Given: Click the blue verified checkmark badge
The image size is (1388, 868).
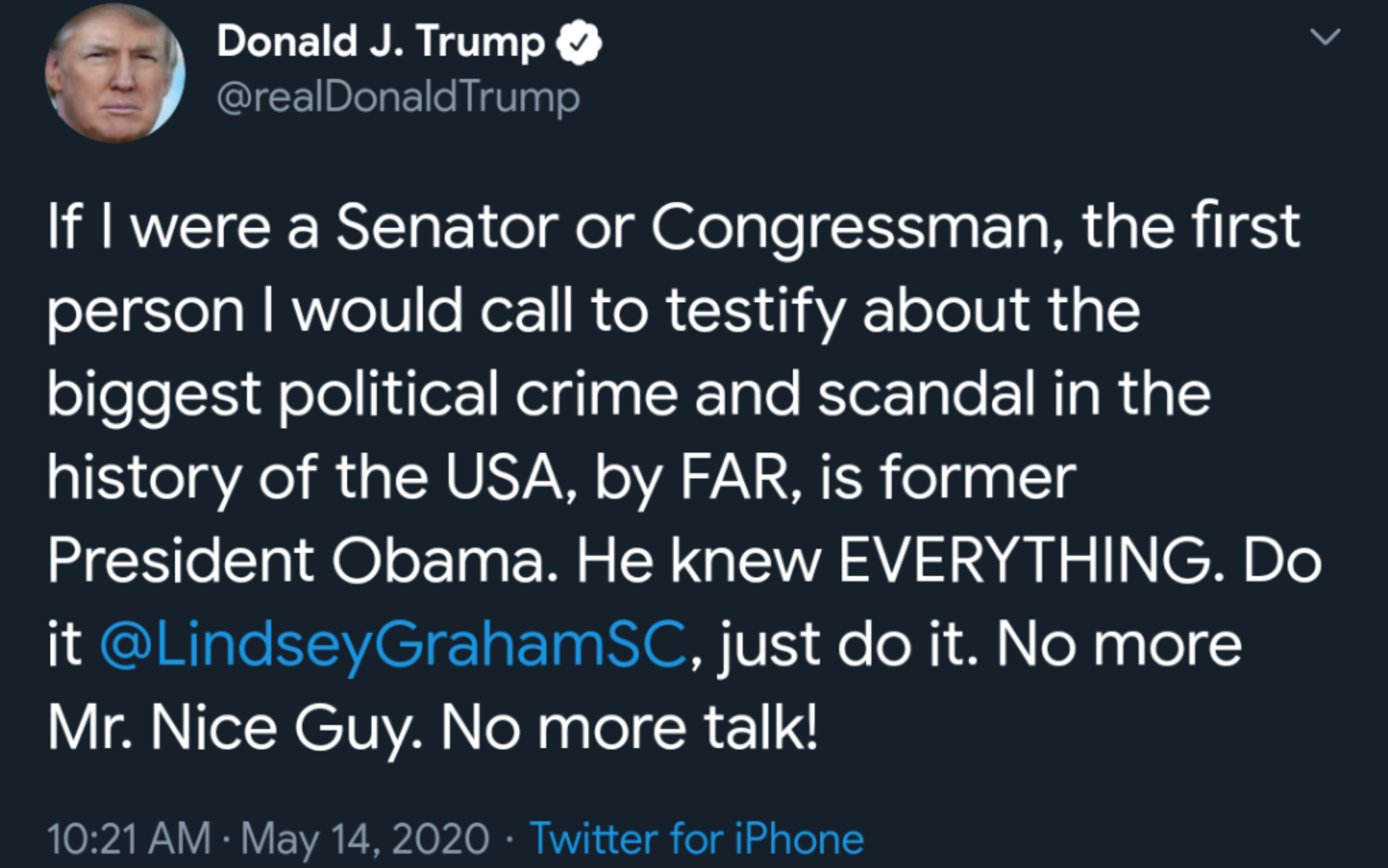Looking at the screenshot, I should pos(579,43).
